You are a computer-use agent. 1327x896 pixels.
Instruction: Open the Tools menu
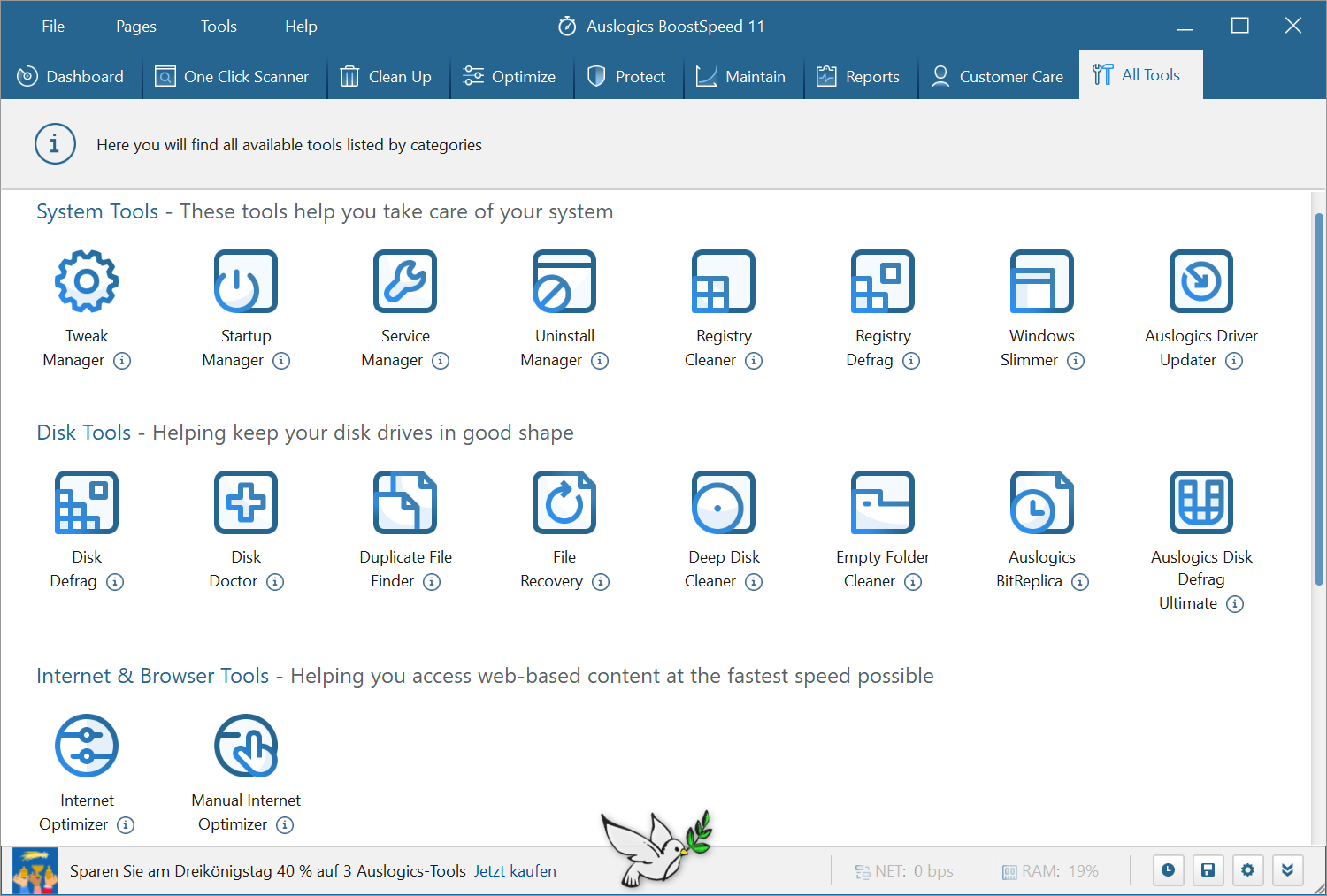219,27
